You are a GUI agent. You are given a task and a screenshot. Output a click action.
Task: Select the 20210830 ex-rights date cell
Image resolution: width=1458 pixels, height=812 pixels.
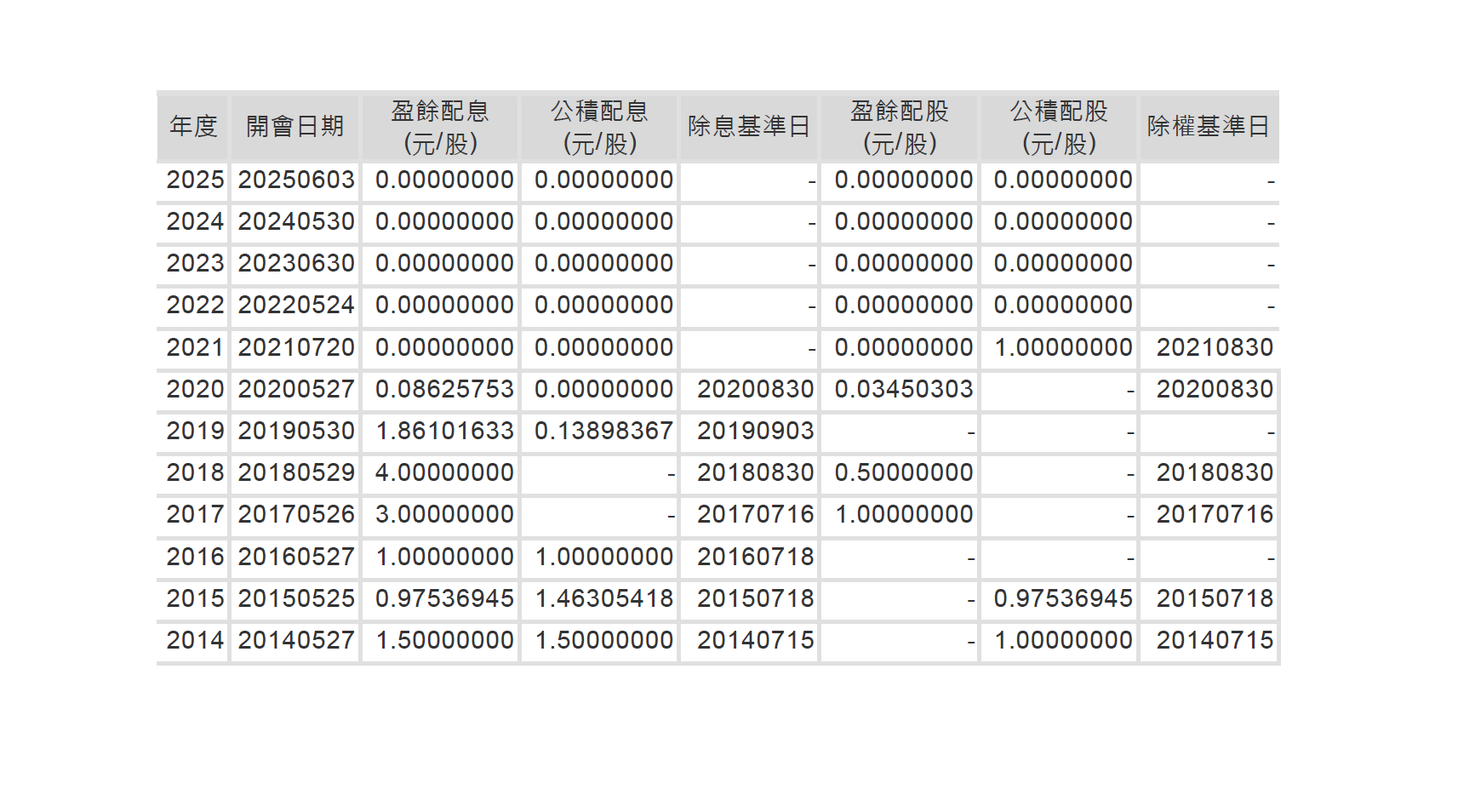pyautogui.click(x=1214, y=347)
